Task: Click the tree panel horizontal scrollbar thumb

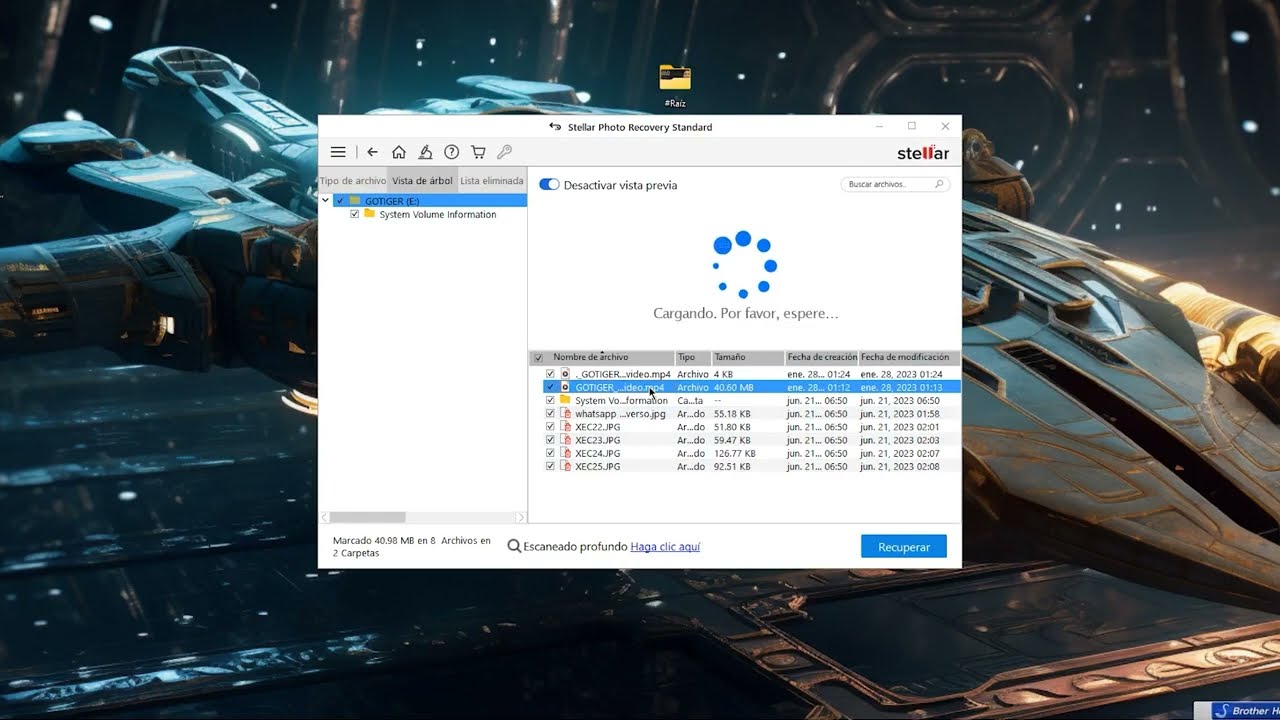Action: pyautogui.click(x=367, y=517)
